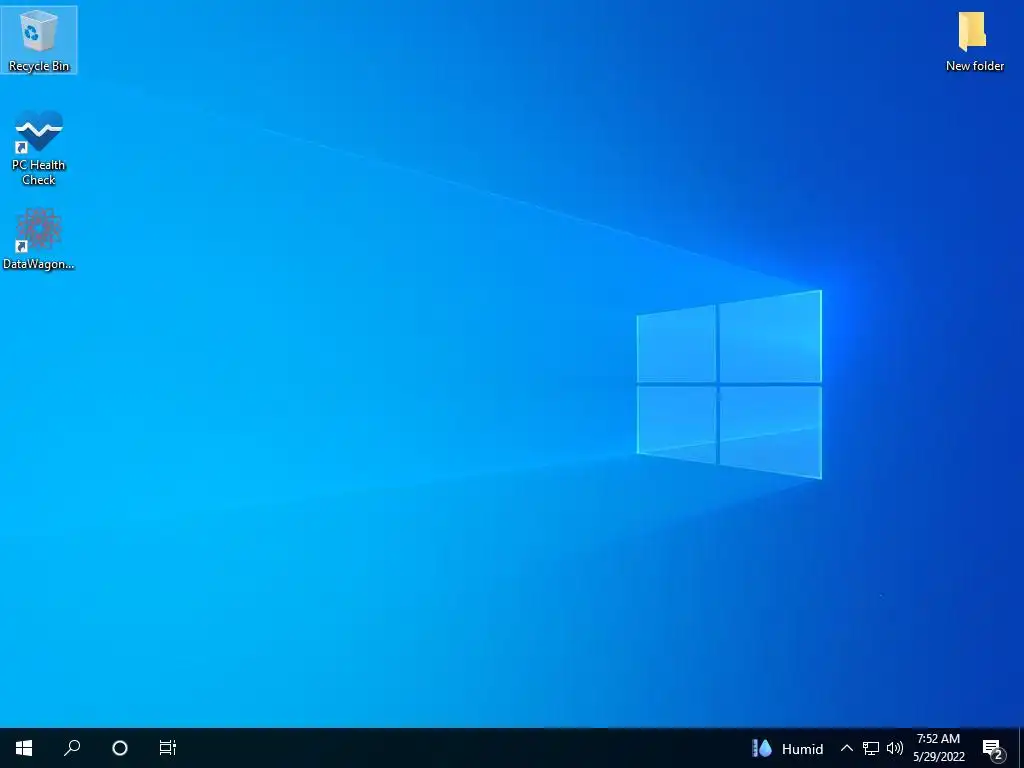
Task: Open taskbar Search magnifier
Action: coord(72,748)
